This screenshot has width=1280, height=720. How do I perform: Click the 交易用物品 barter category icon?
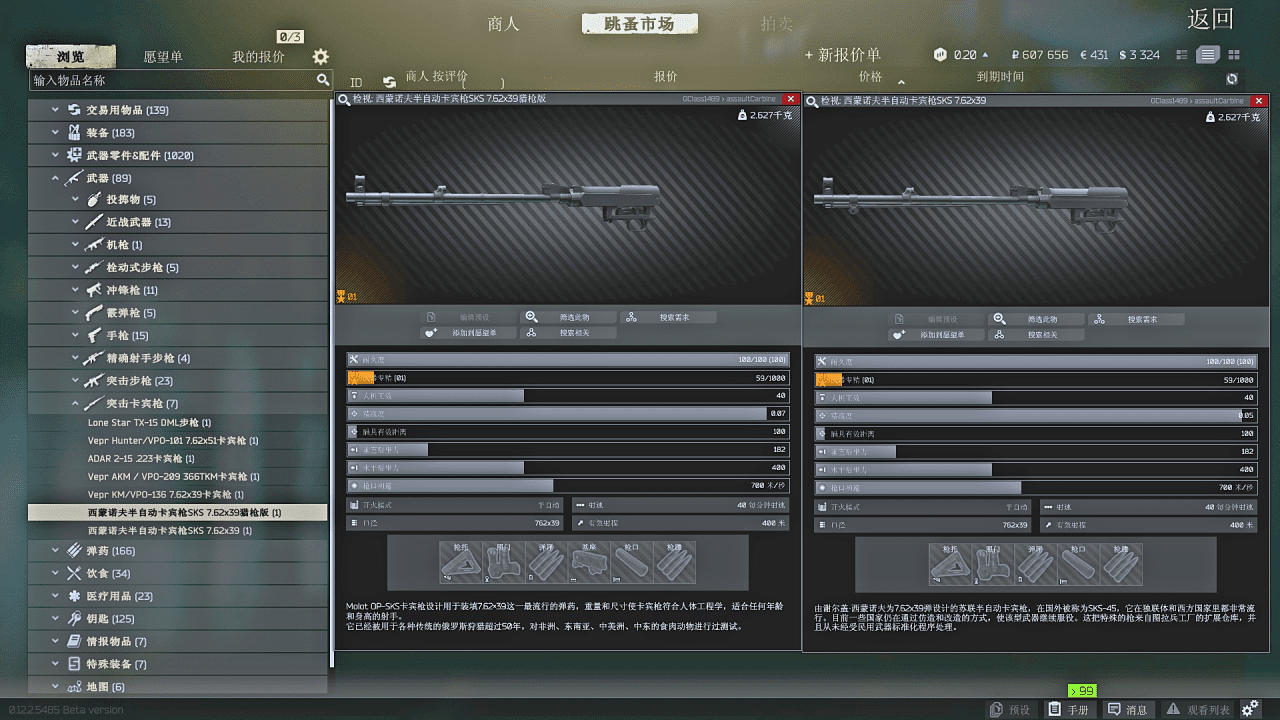(74, 110)
